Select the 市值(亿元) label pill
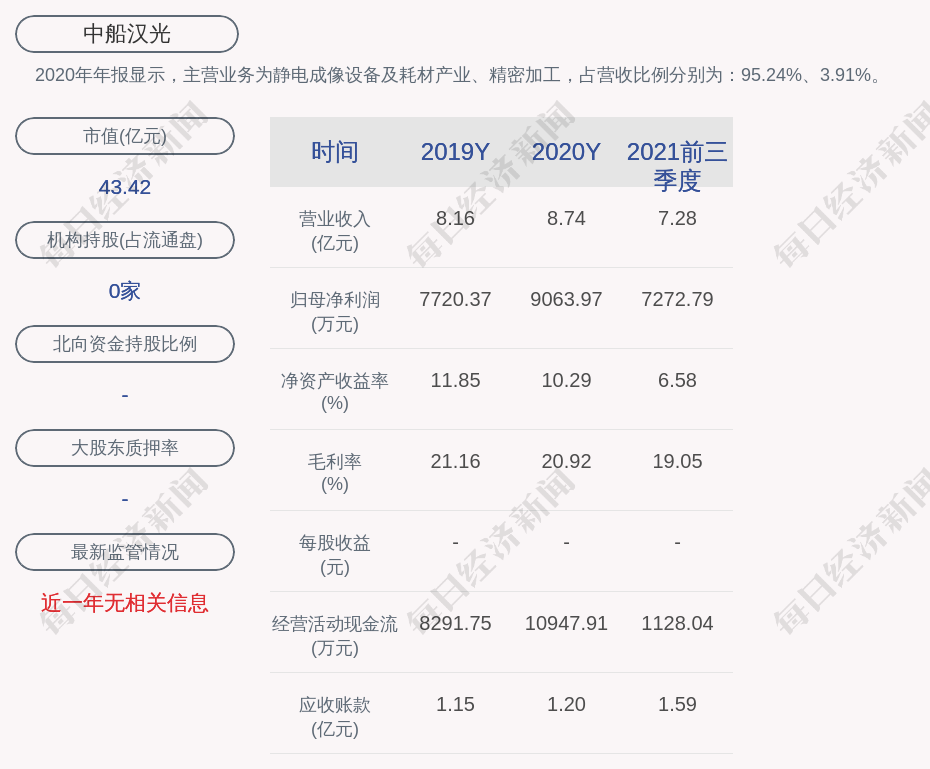Screen dimensions: 930x769 click(x=125, y=136)
